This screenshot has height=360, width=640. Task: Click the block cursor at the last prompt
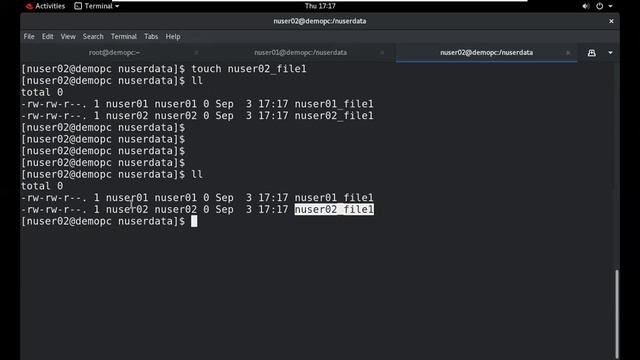coord(194,221)
